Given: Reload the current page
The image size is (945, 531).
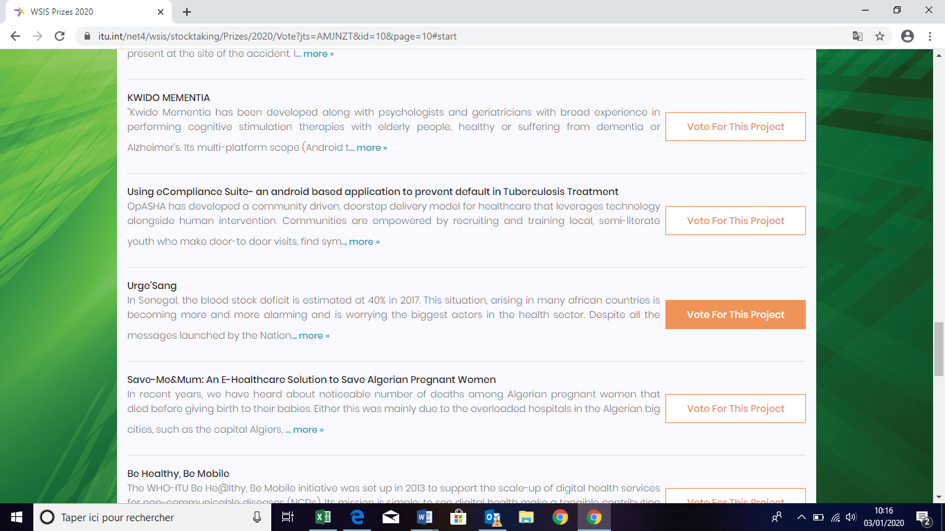Looking at the screenshot, I should click(60, 36).
